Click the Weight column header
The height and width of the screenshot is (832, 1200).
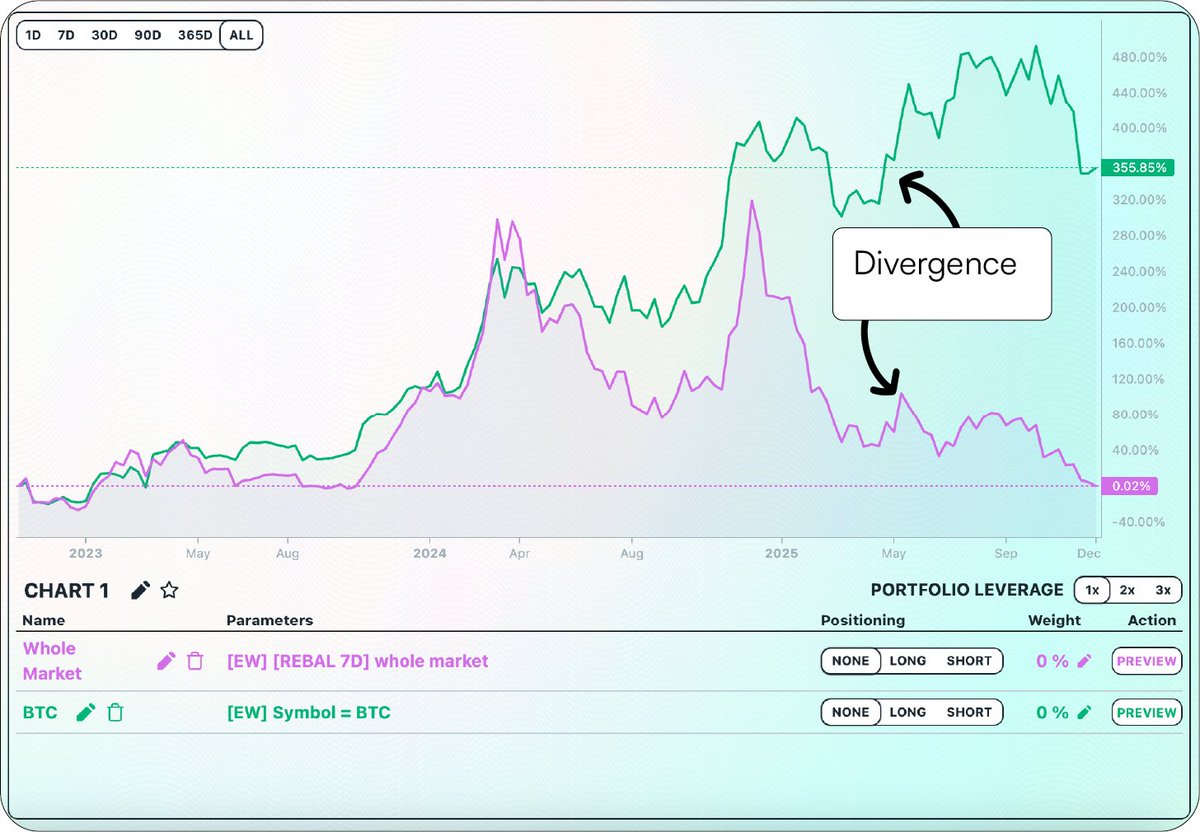tap(1054, 620)
